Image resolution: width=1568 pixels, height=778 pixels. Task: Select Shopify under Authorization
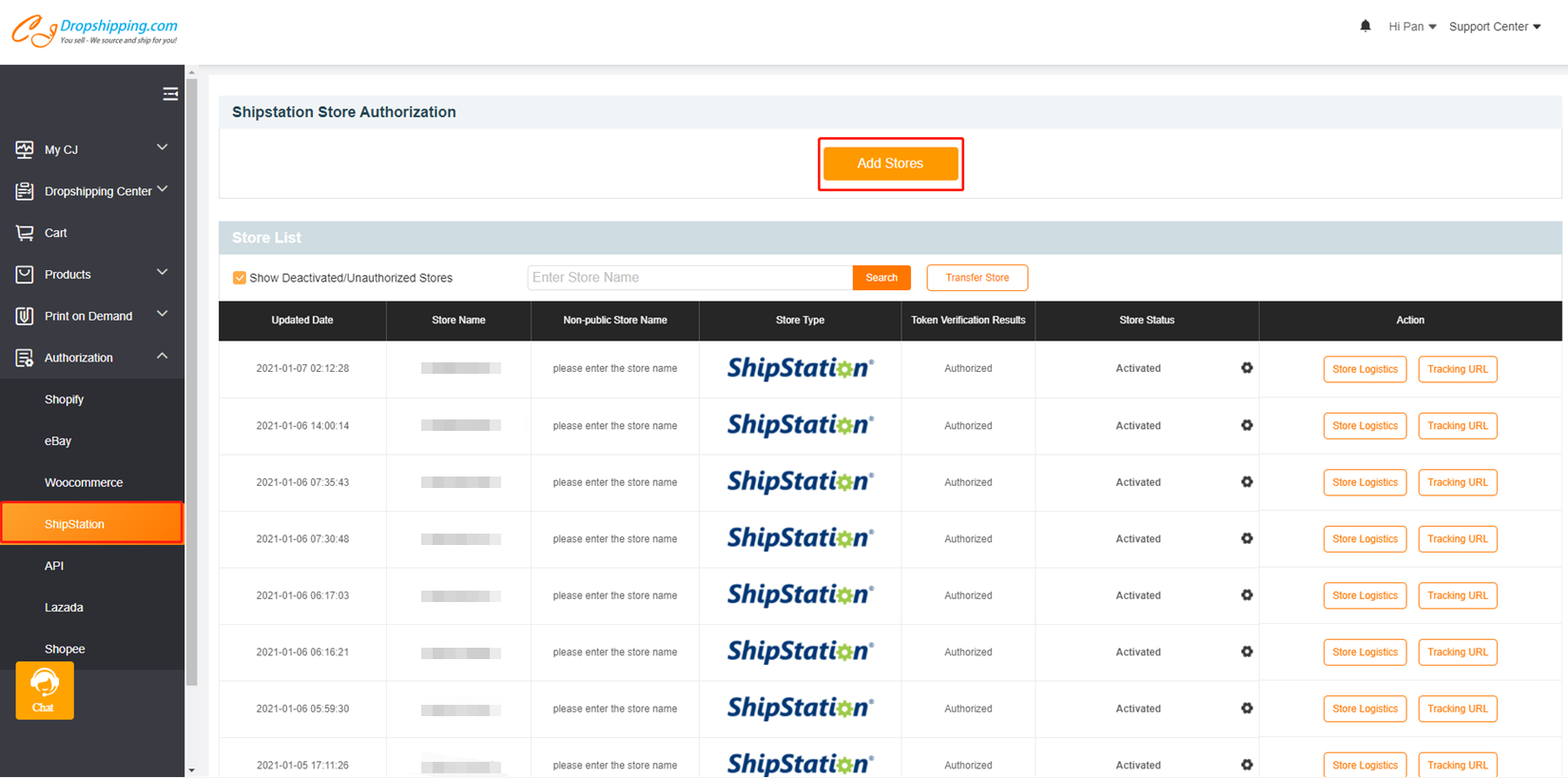coord(65,399)
